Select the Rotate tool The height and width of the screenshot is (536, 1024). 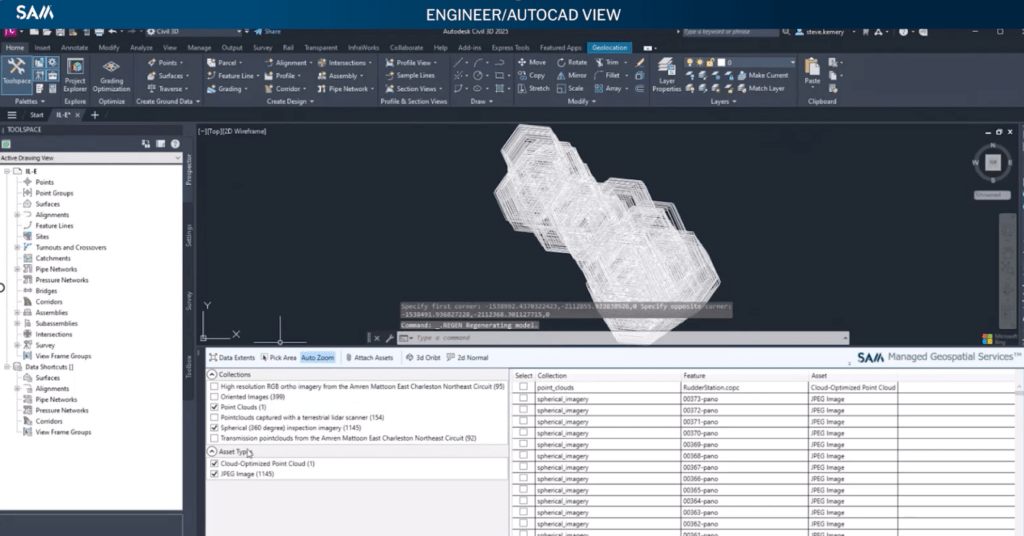pyautogui.click(x=571, y=63)
